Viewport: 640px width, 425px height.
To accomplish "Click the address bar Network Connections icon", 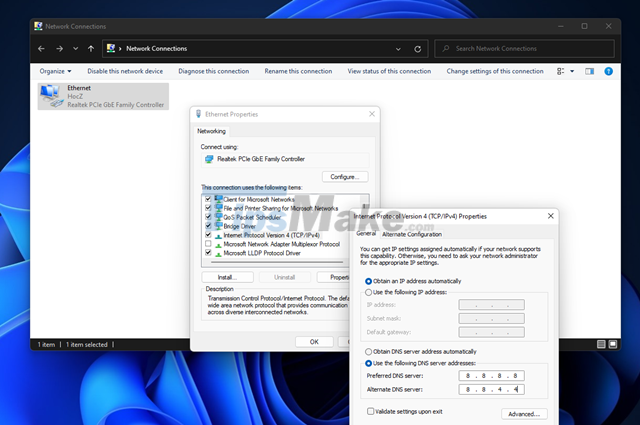I will (111, 48).
